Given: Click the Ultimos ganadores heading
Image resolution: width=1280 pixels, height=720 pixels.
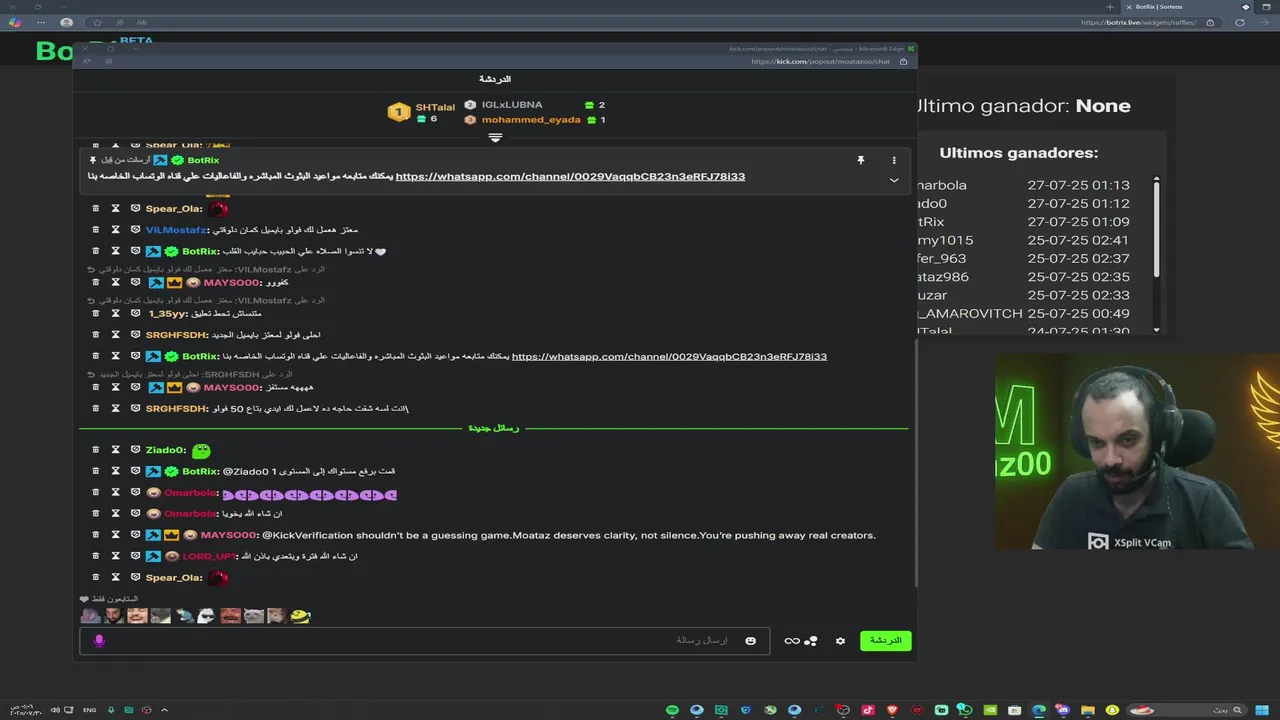Looking at the screenshot, I should tap(1019, 153).
